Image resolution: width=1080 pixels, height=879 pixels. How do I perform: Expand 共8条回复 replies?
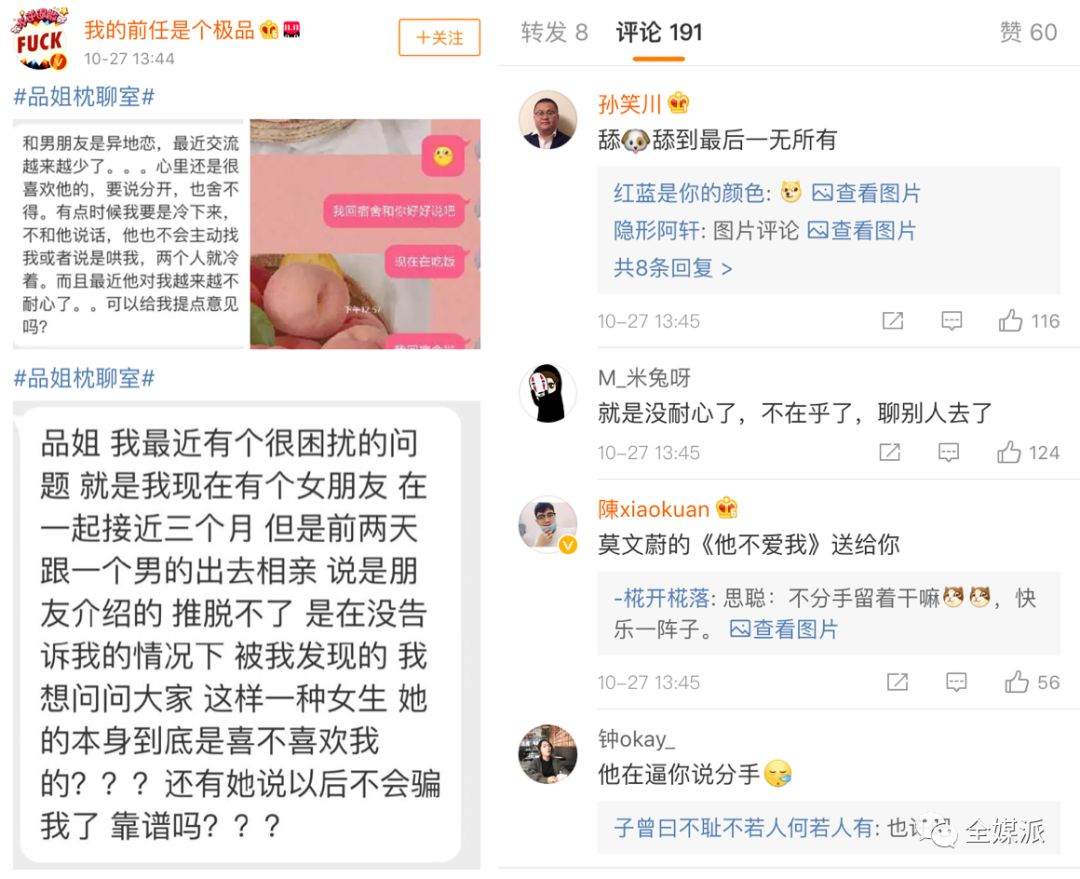(x=672, y=267)
